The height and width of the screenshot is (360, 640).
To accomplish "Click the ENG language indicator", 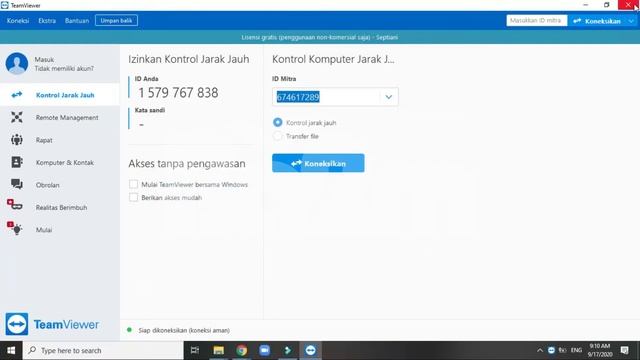I will click(576, 350).
